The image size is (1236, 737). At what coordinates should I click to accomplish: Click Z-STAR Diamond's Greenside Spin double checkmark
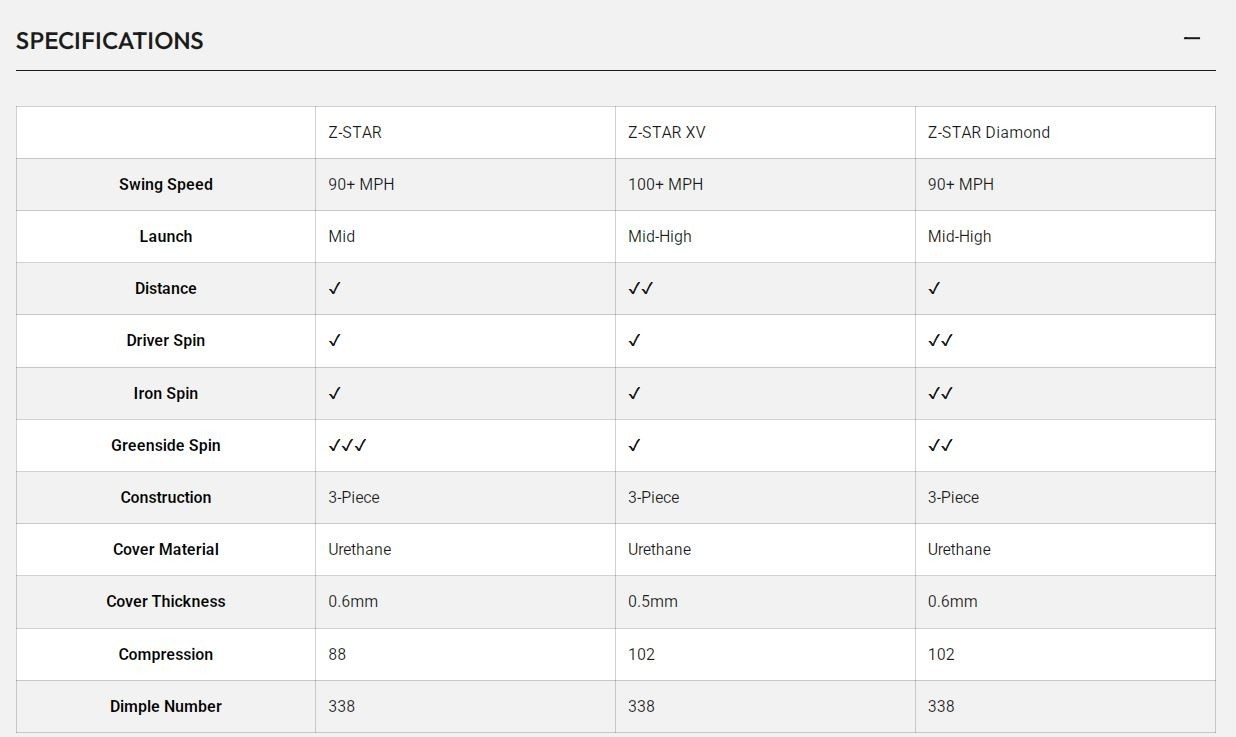point(941,445)
